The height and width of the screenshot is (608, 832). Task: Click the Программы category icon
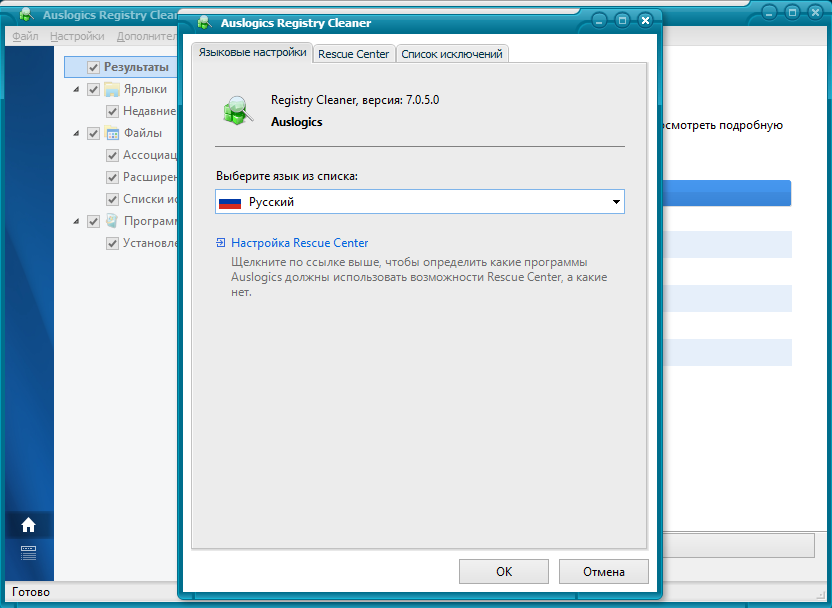(x=112, y=221)
